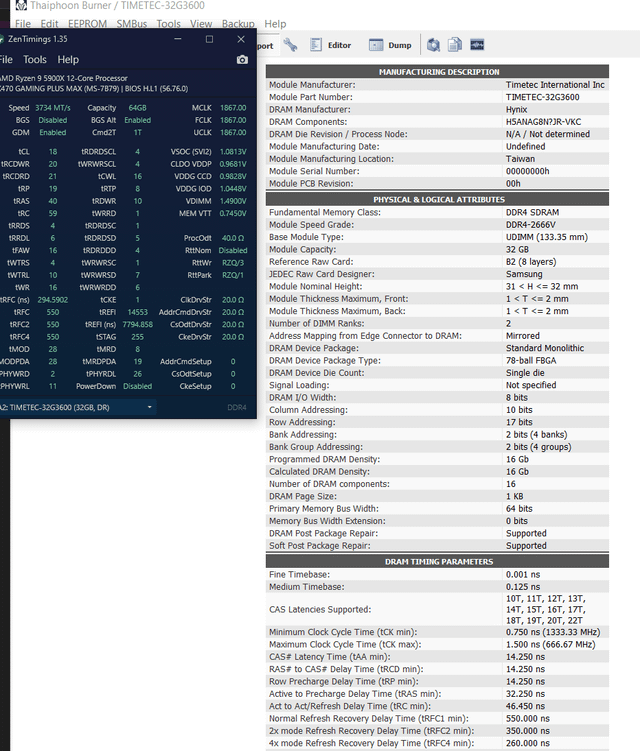Click Address Mapping value Mirrored
This screenshot has width=640, height=751.
click(x=523, y=336)
